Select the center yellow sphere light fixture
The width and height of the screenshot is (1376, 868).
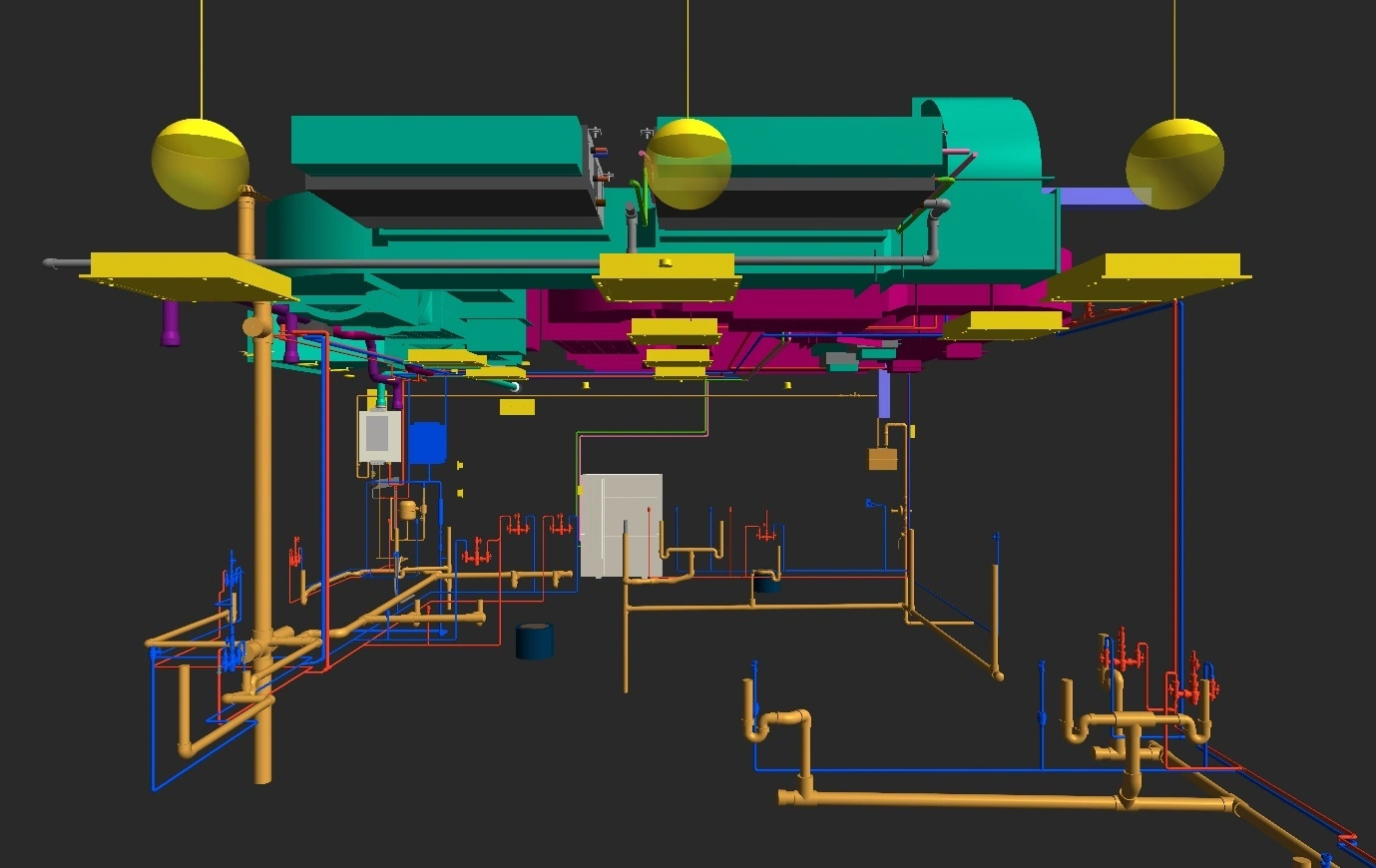point(688,164)
